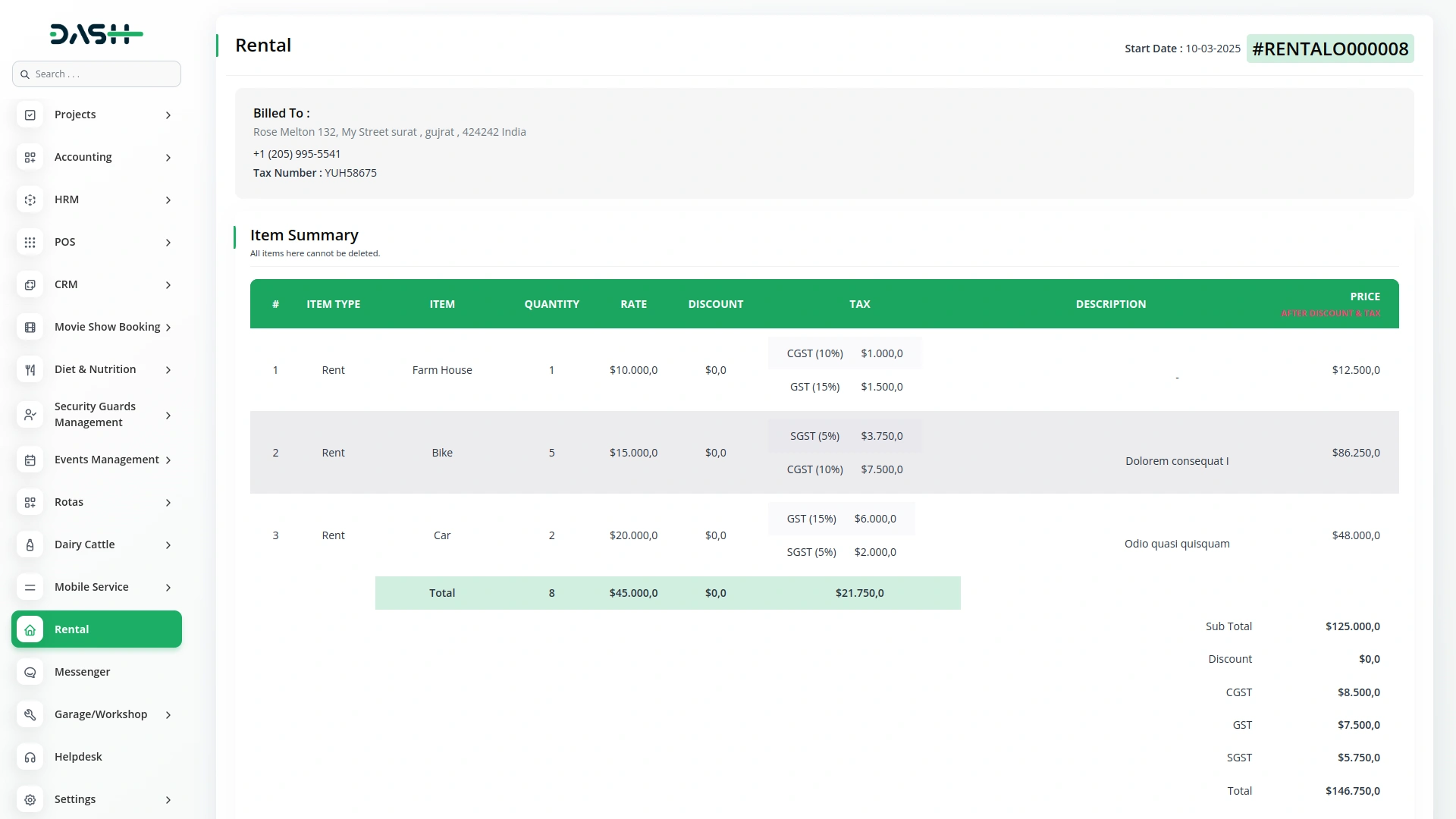Click the Events Management calendar icon

[x=30, y=460]
